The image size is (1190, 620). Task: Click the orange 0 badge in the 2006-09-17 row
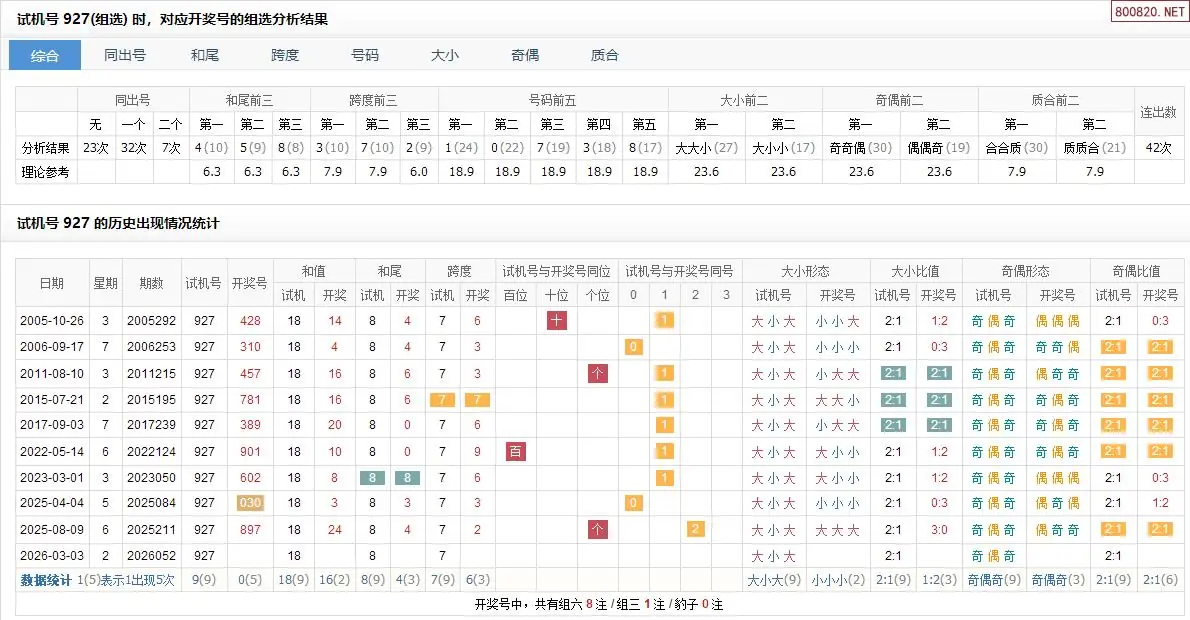click(633, 347)
